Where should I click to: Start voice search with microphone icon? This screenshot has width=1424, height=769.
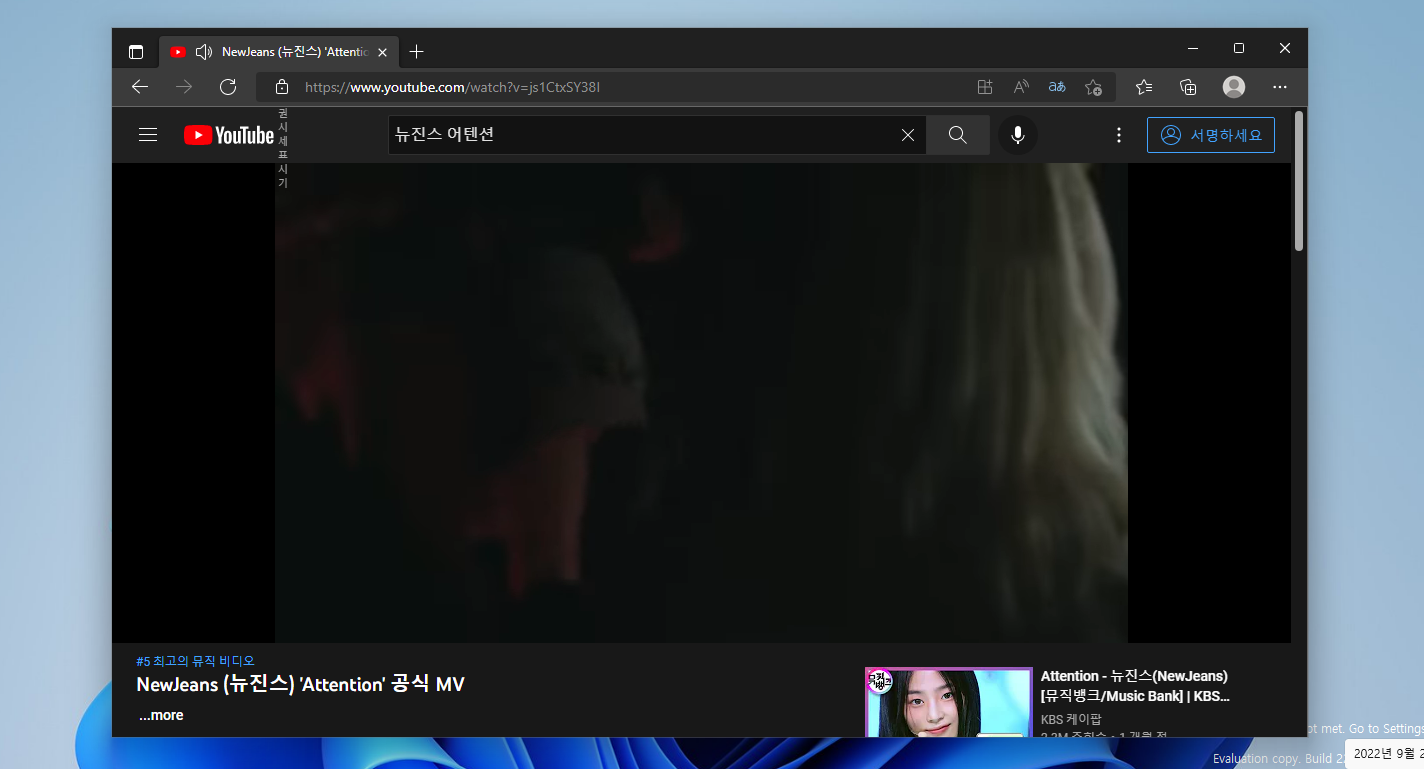[1018, 135]
